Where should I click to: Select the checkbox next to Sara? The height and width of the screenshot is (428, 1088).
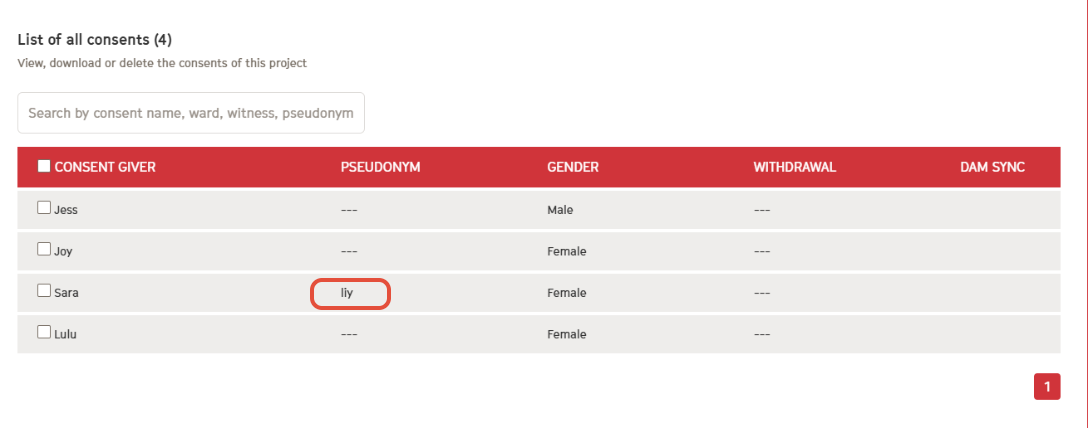point(44,291)
